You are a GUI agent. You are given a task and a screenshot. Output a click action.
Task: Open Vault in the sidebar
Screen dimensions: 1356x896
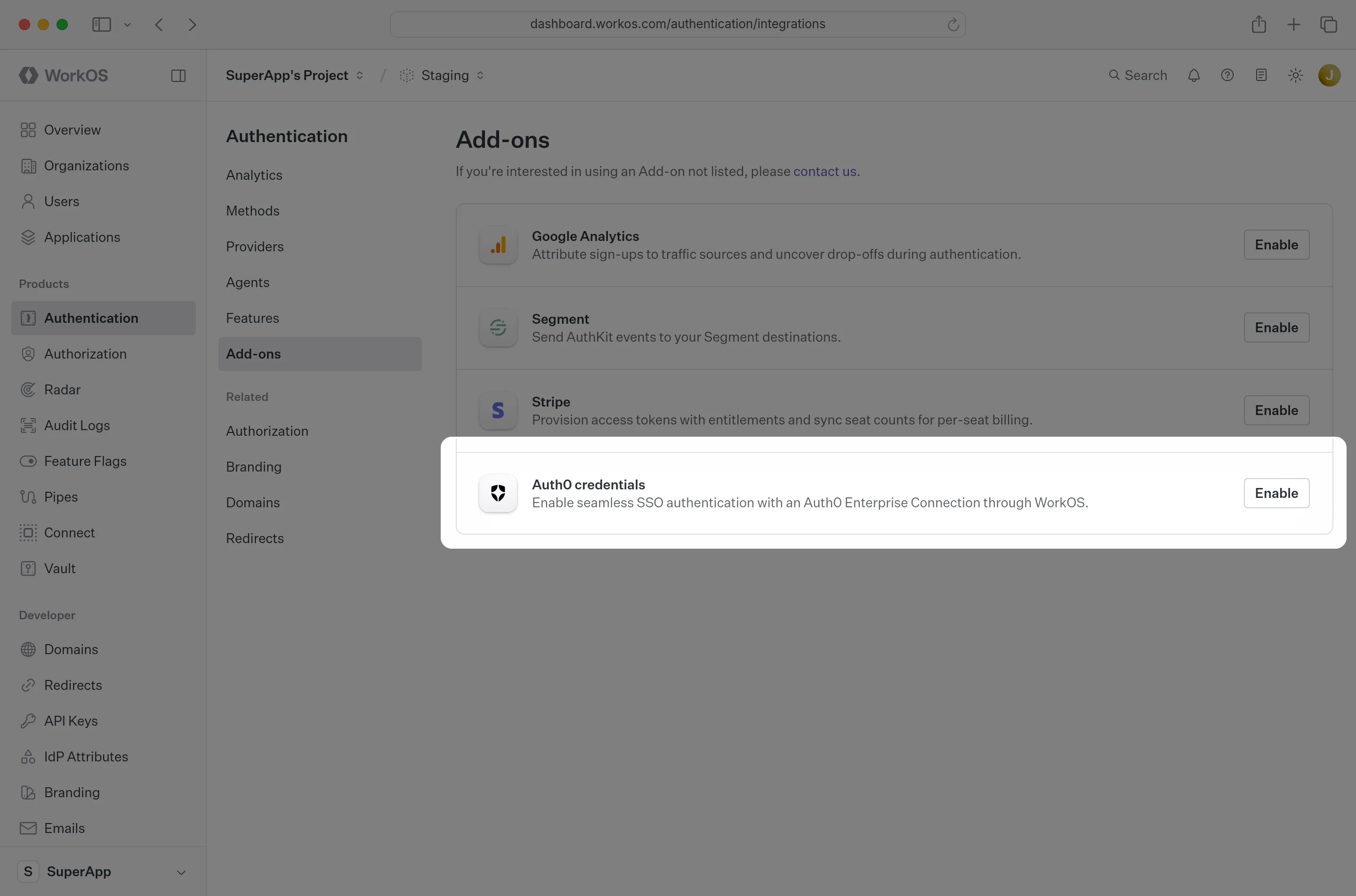104,568
